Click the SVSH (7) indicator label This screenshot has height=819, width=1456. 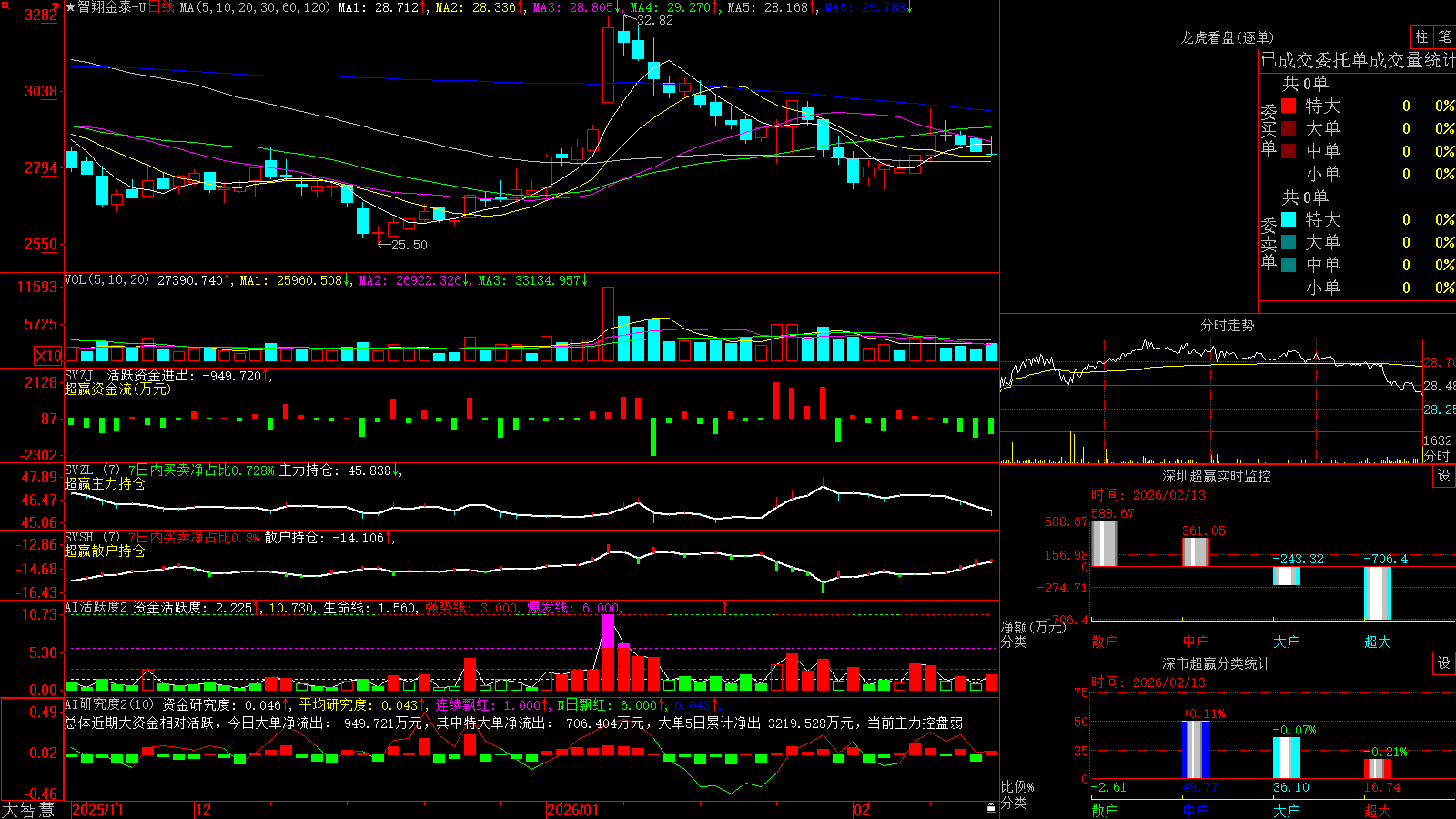[x=92, y=538]
